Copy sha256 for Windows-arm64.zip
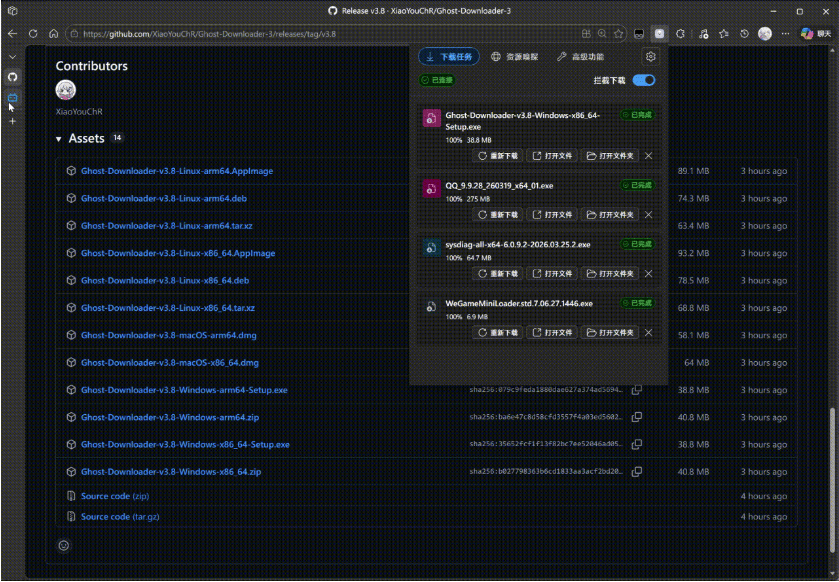 636,417
